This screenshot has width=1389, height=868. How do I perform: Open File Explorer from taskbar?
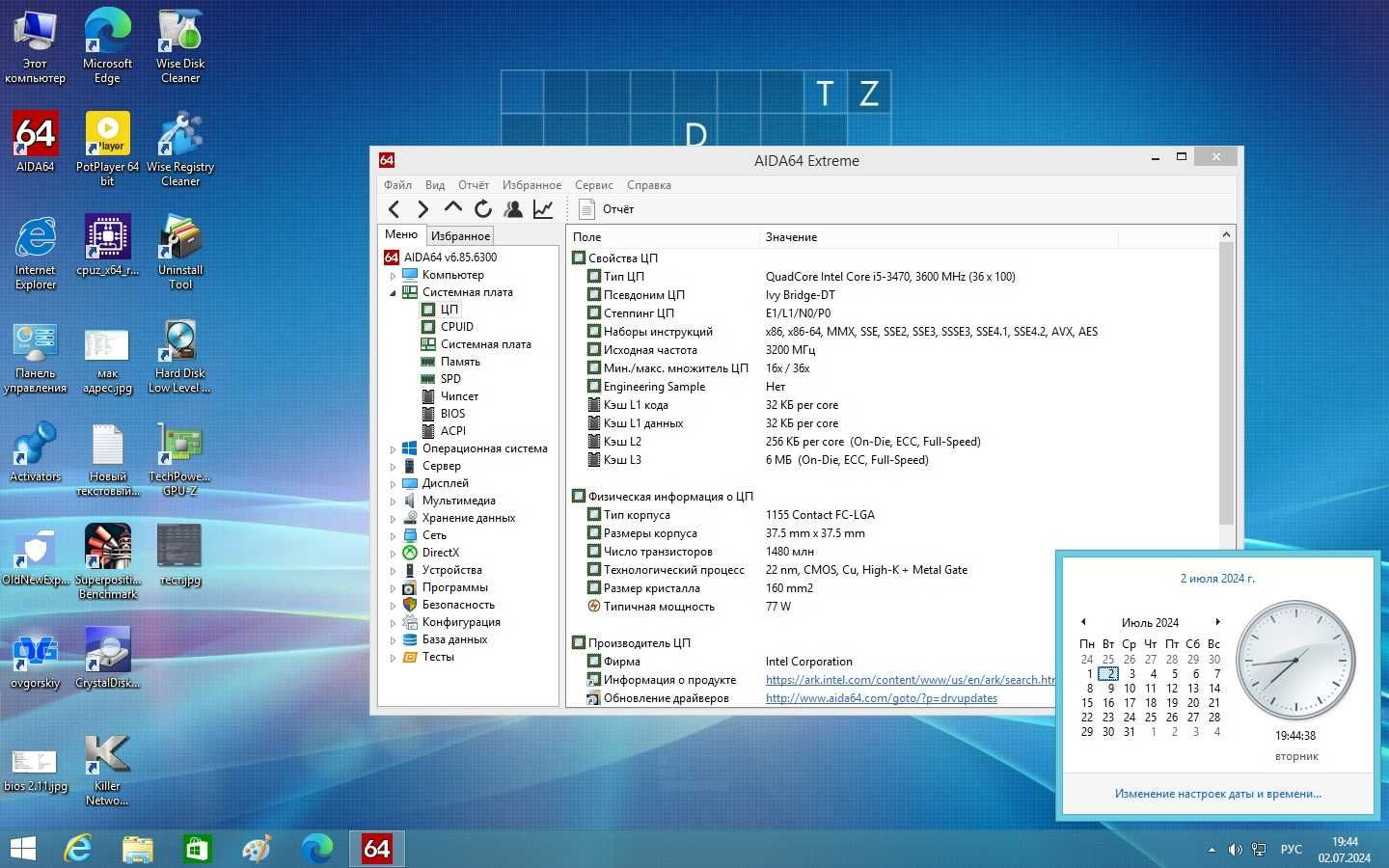point(138,849)
